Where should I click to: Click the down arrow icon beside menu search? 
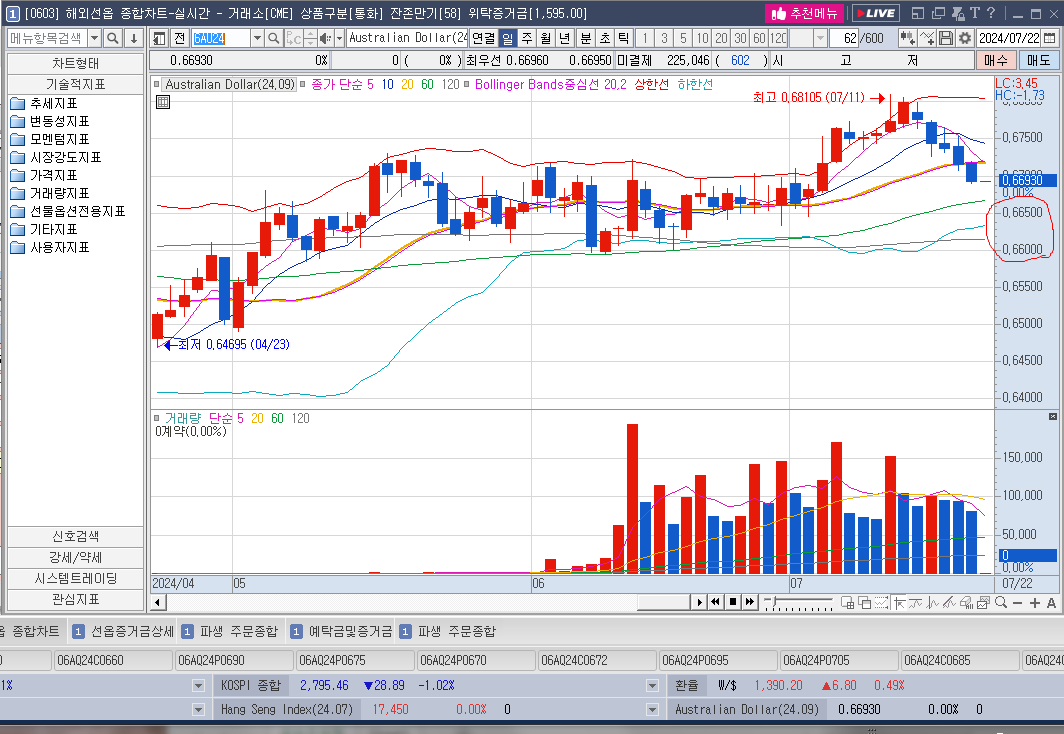(x=133, y=38)
